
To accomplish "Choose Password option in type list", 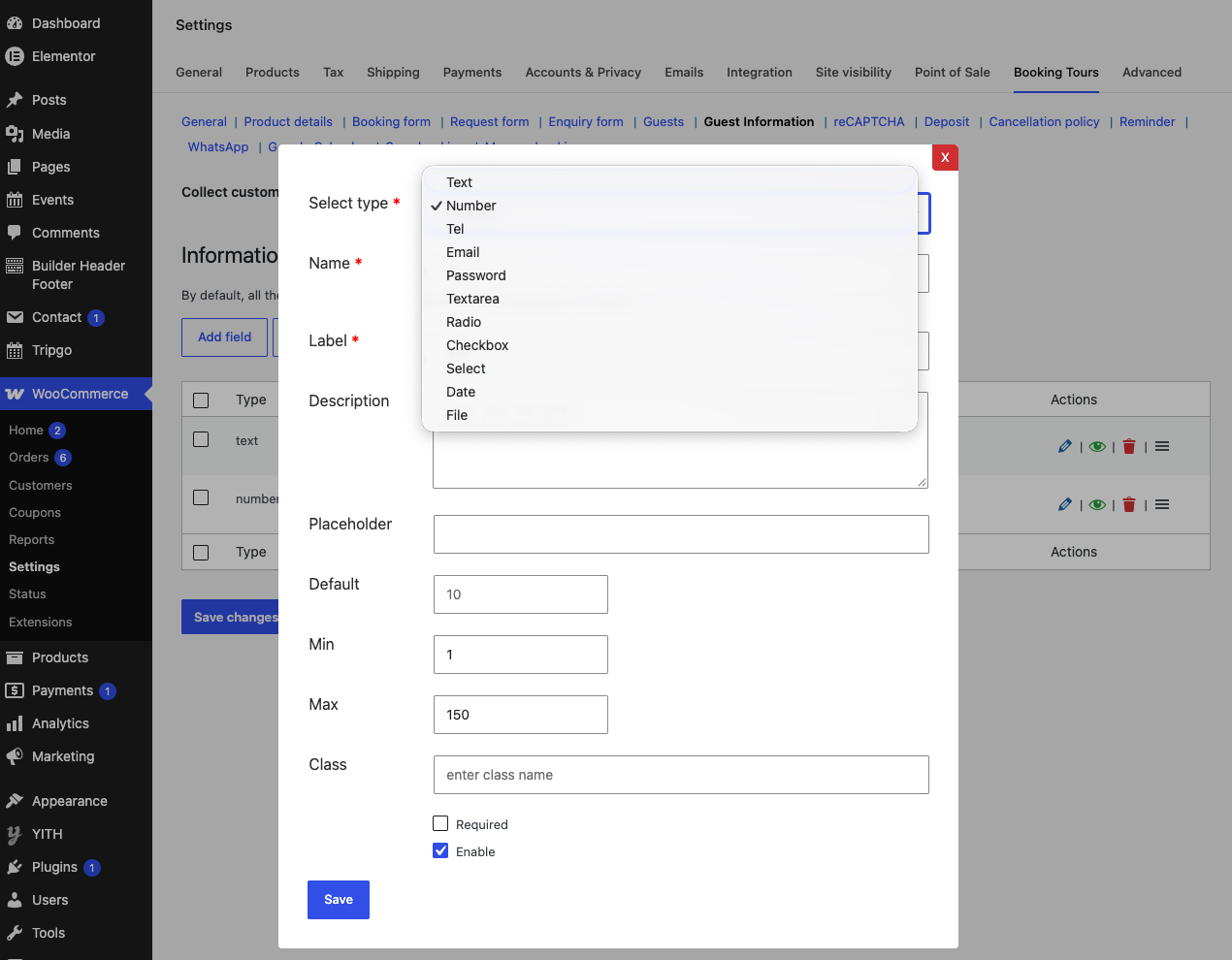I will [669, 275].
